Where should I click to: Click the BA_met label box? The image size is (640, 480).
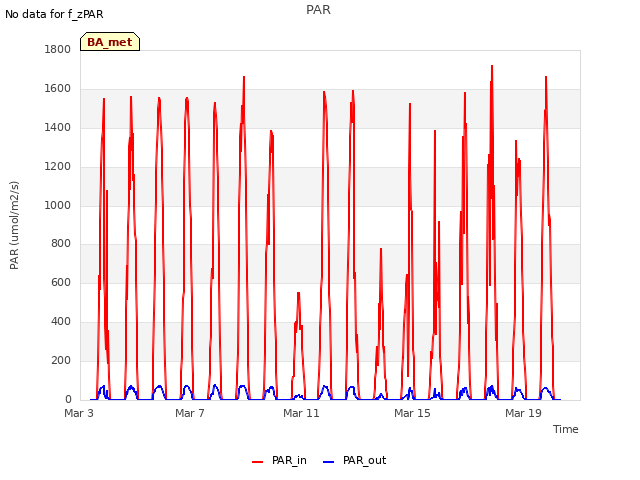click(x=110, y=42)
